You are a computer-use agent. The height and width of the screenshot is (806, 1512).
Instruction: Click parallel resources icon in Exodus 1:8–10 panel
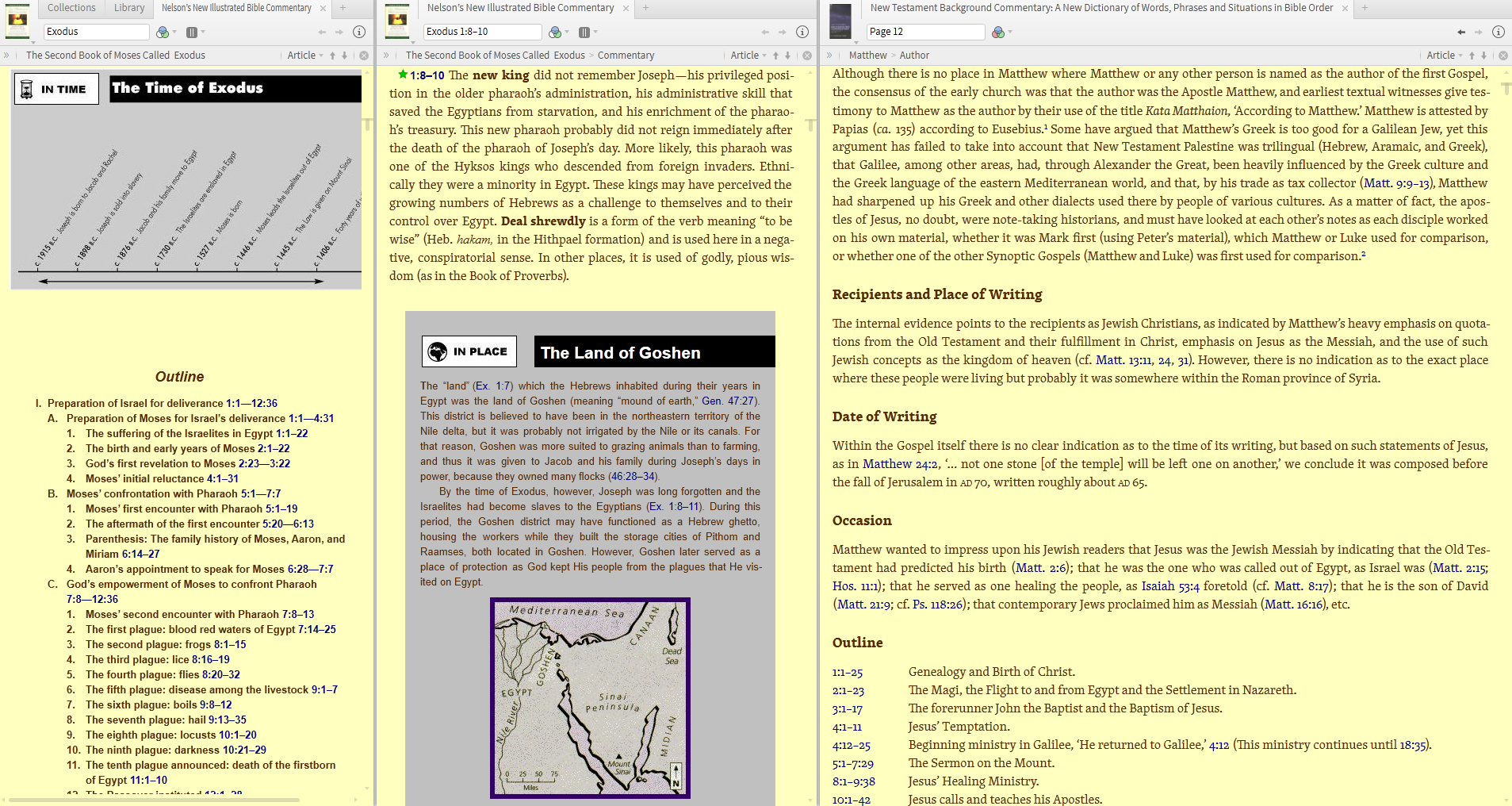[584, 32]
